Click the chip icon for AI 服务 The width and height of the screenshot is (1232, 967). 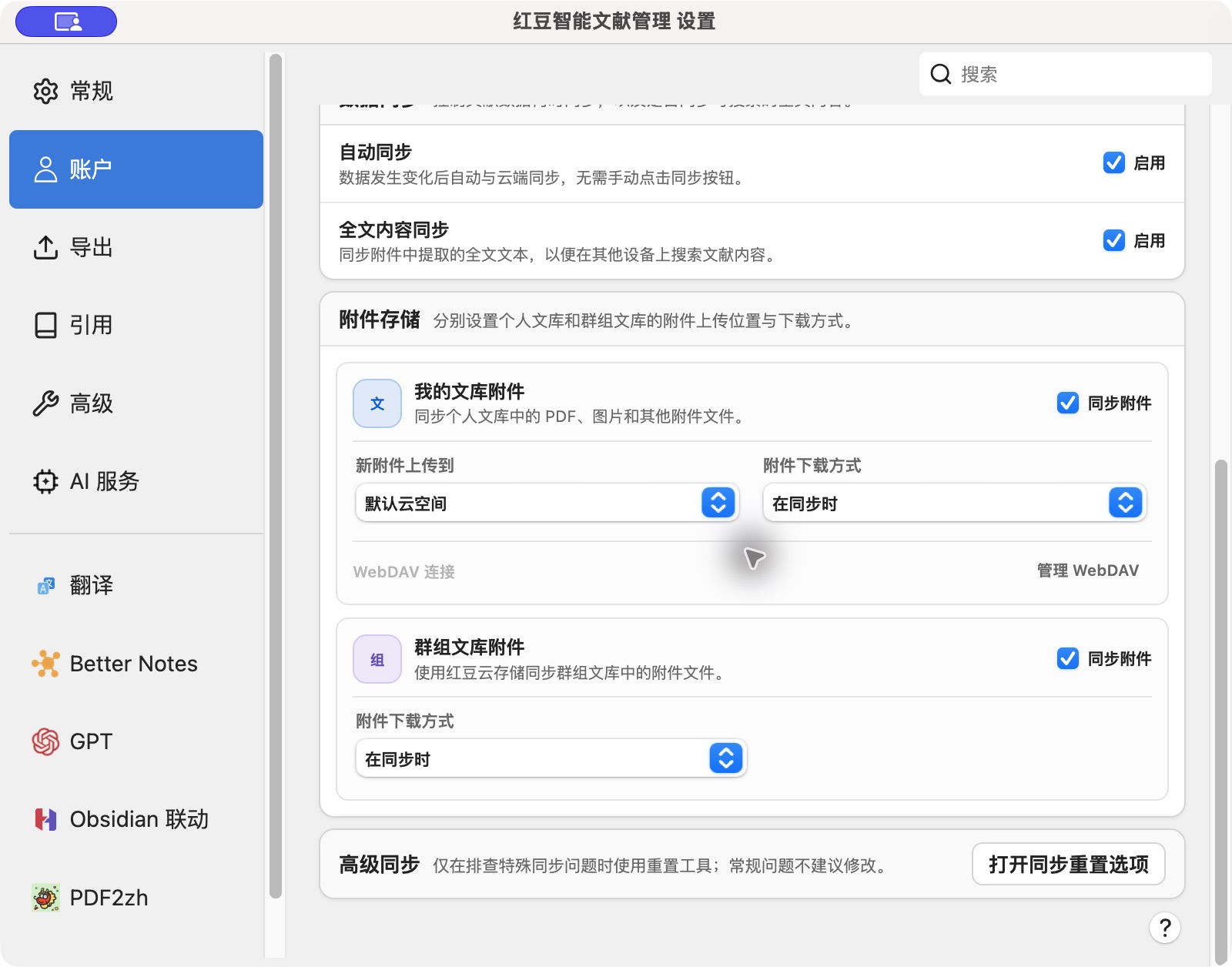[45, 481]
